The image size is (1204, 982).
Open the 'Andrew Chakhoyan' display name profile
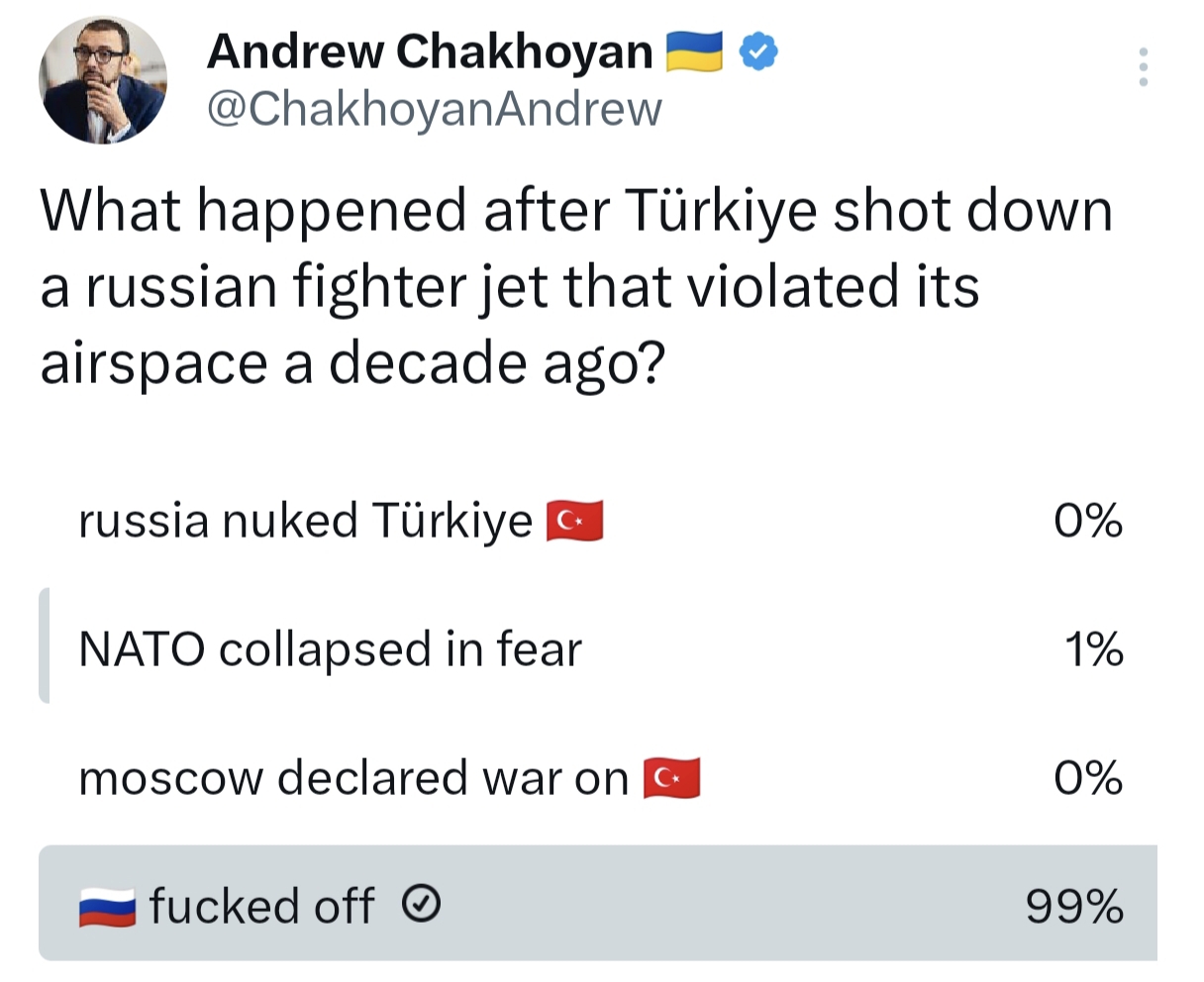(430, 51)
